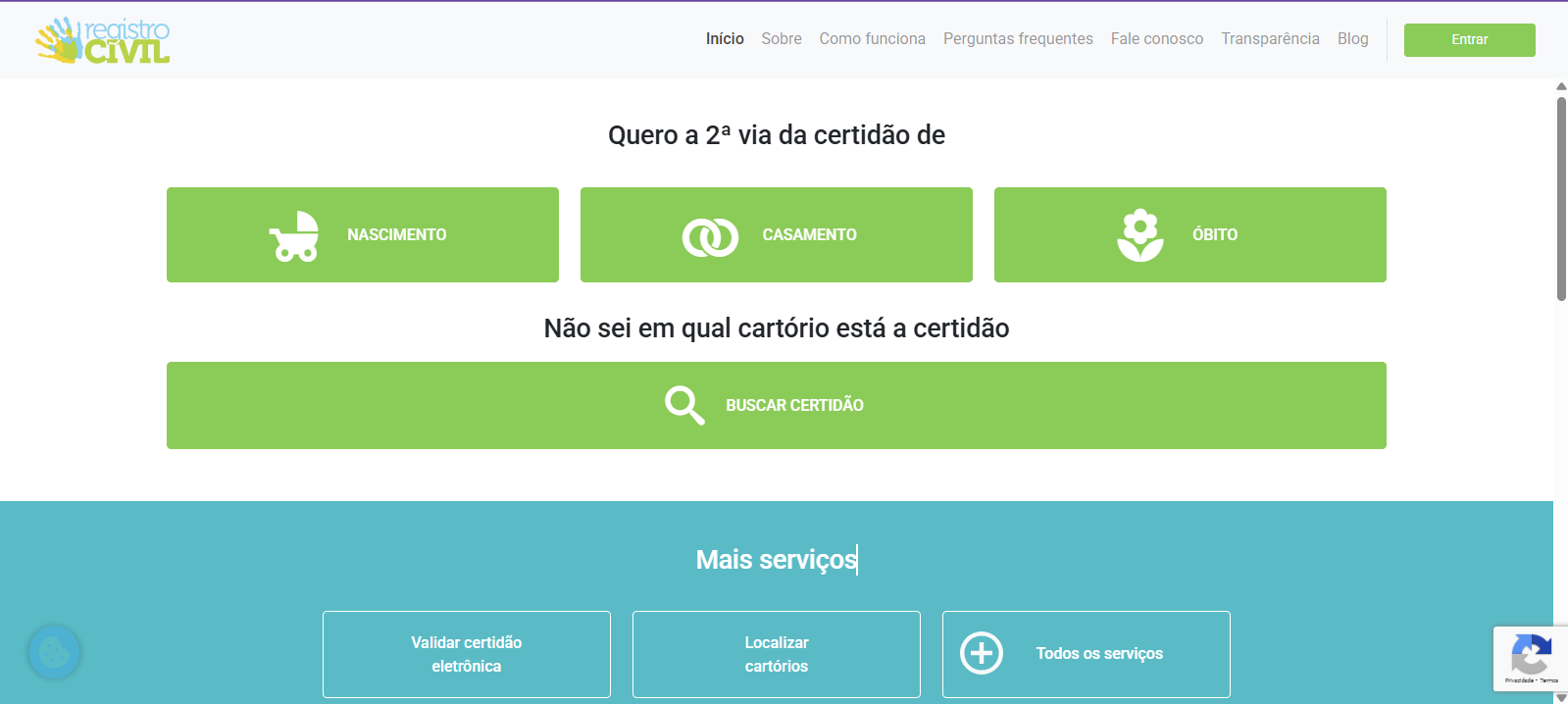Open Como funciona in navigation
The width and height of the screenshot is (1568, 704).
(873, 39)
